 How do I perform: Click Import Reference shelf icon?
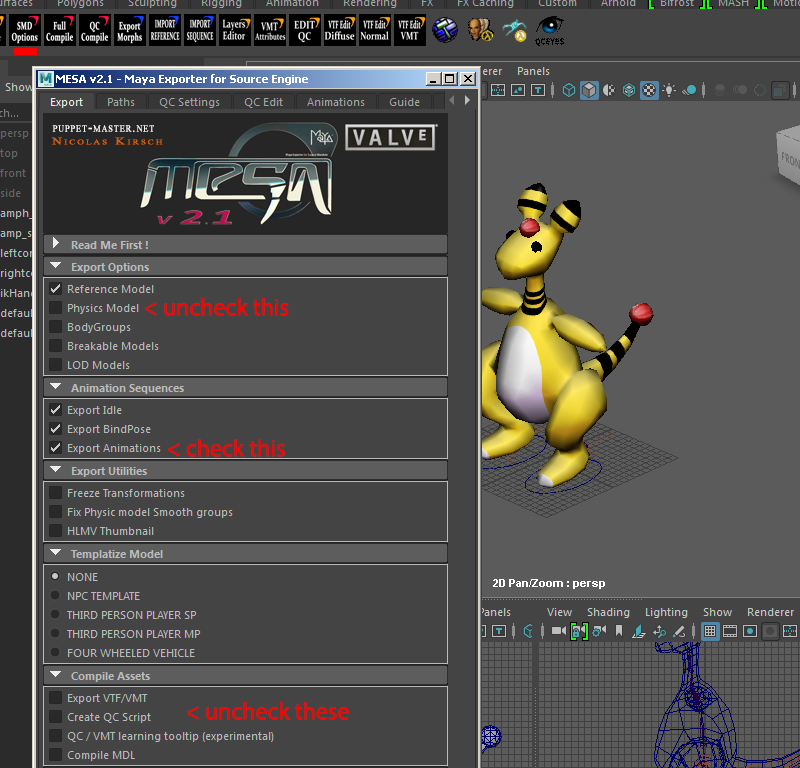[x=165, y=31]
